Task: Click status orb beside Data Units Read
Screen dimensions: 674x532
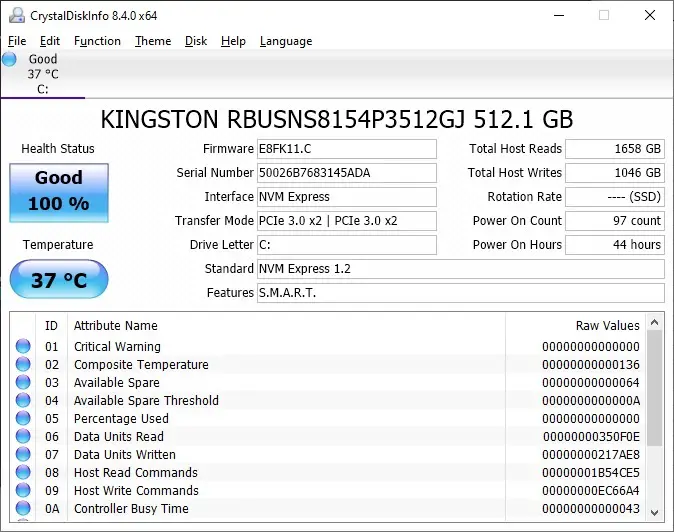Action: 23,437
